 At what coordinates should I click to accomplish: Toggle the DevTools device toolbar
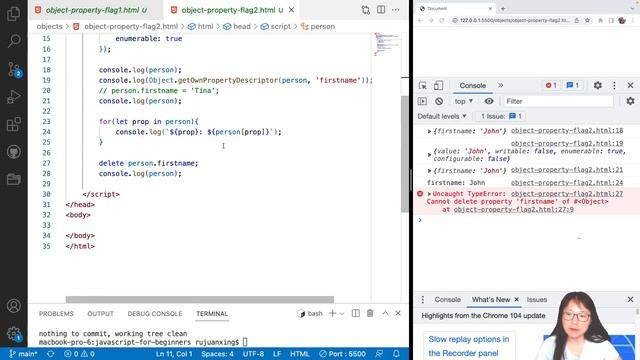tap(438, 85)
